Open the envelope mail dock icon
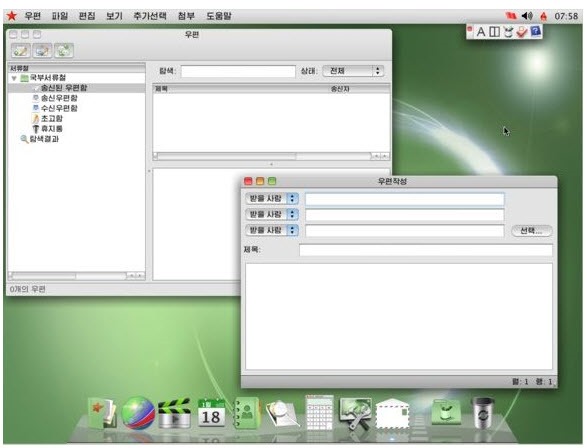The width and height of the screenshot is (587, 448). coord(392,414)
